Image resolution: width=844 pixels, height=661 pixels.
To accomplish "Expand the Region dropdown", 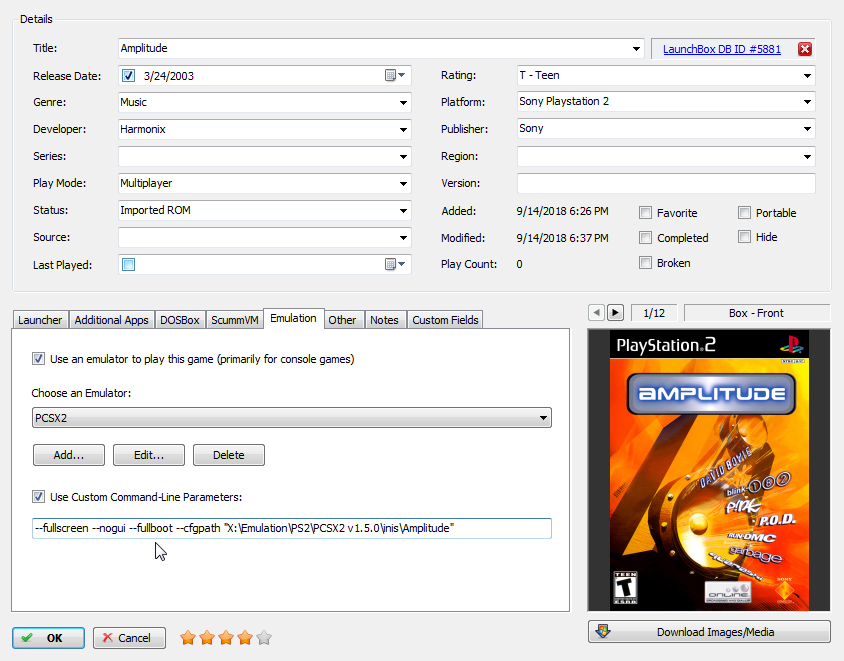I will (x=807, y=157).
